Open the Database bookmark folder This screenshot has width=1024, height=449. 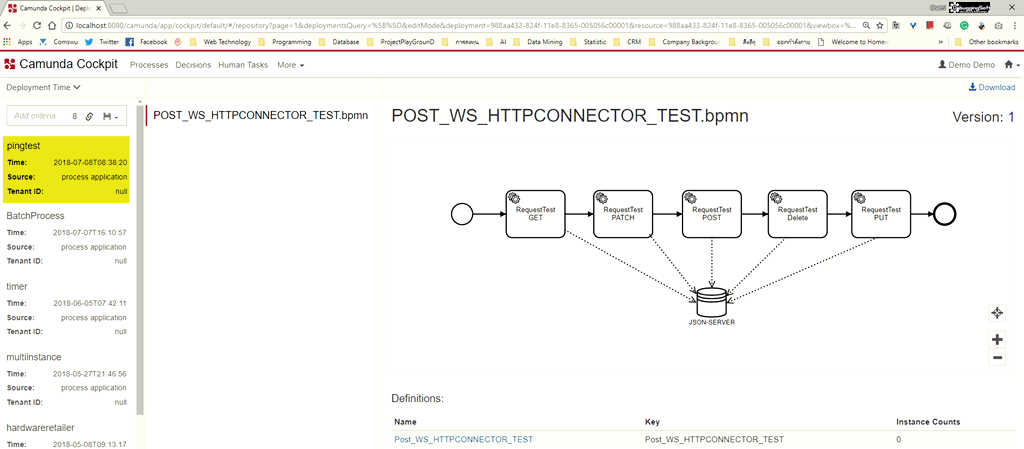(x=339, y=41)
